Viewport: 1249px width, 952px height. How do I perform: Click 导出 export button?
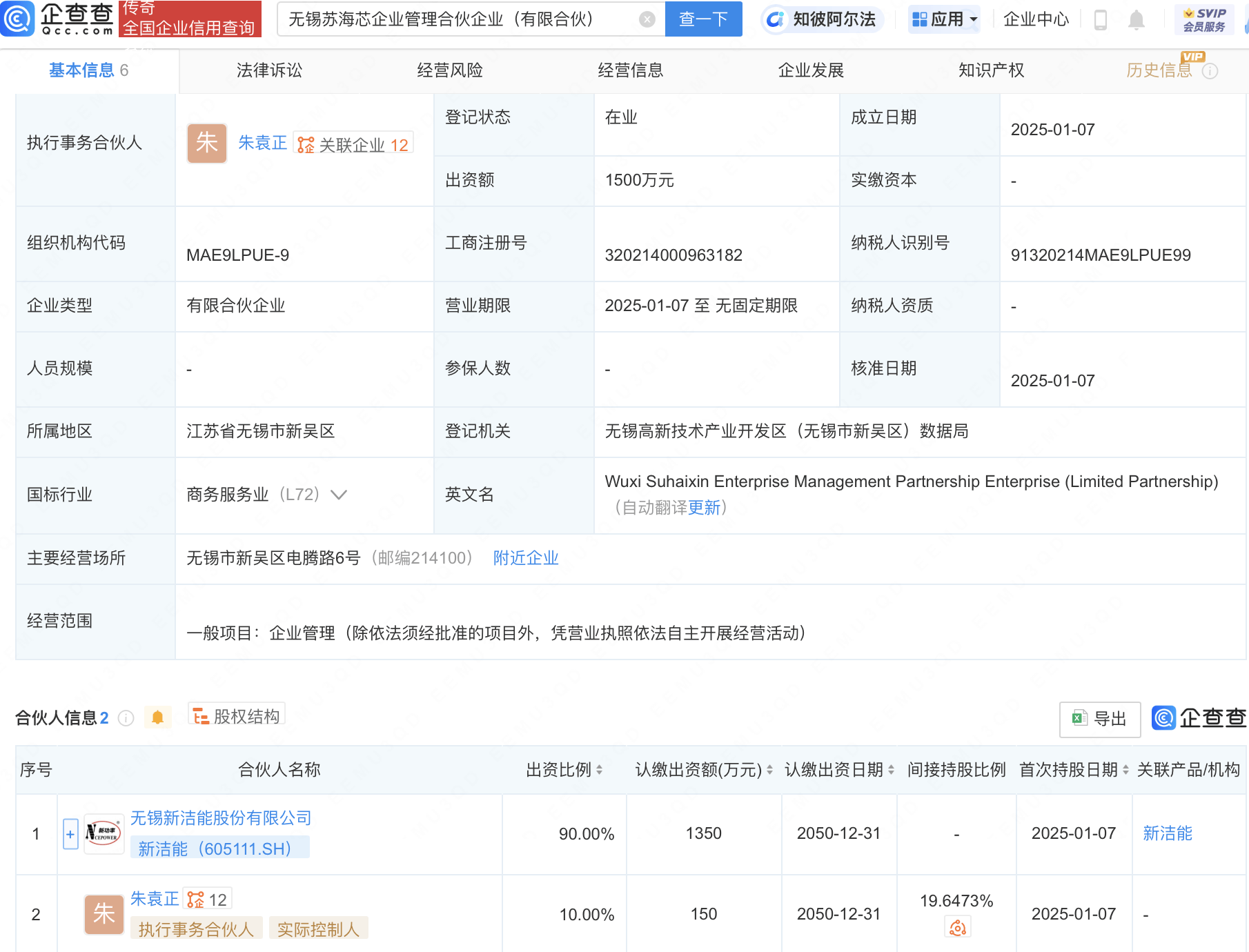pos(1100,719)
